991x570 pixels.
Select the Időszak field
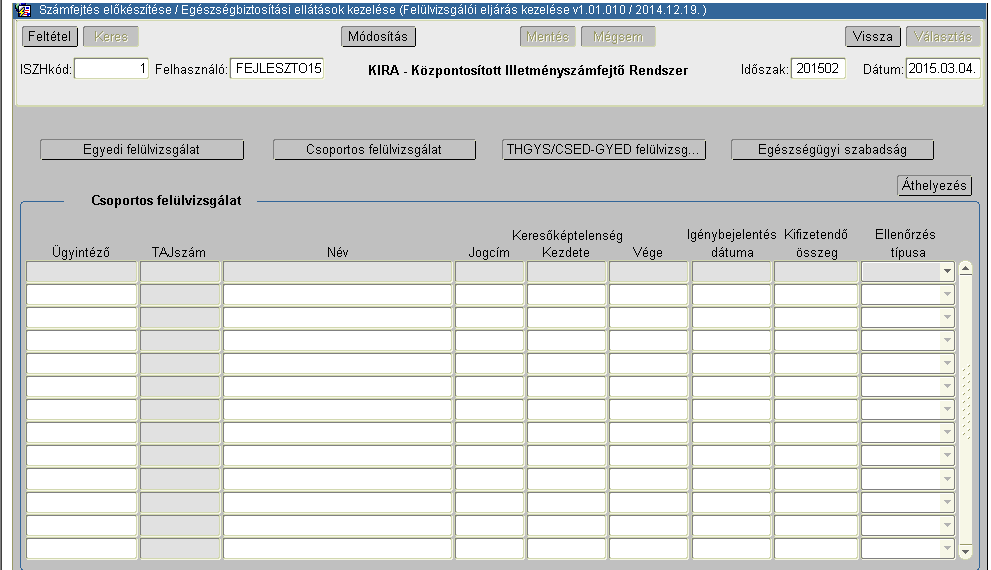click(x=818, y=68)
